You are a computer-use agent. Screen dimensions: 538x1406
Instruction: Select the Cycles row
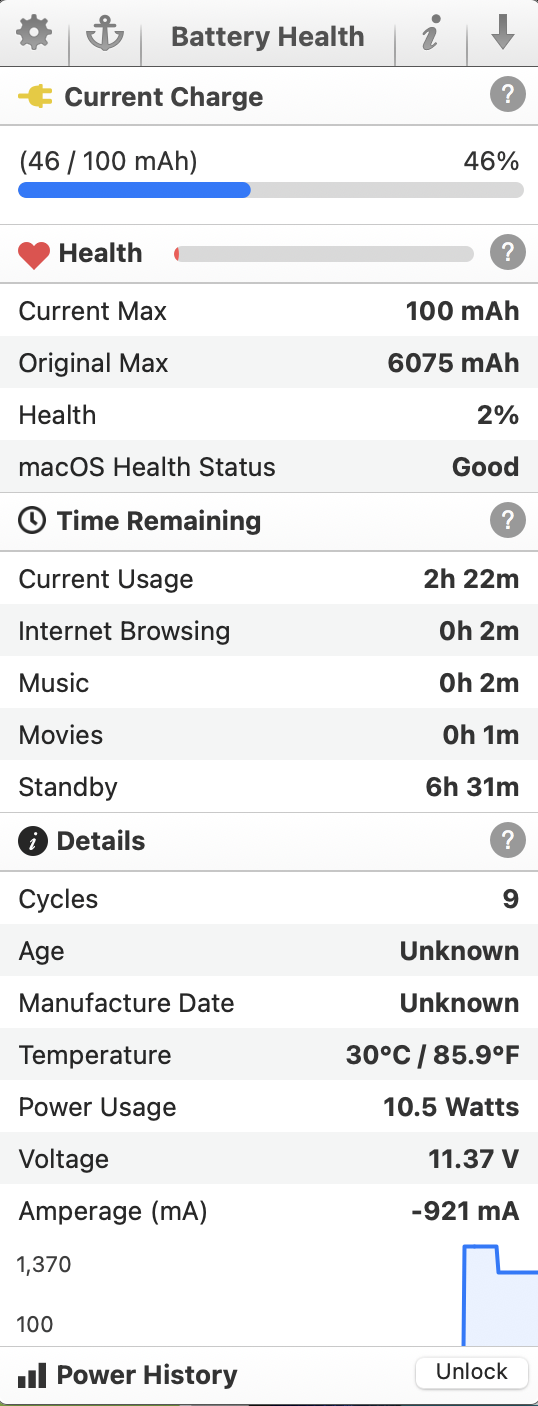269,899
